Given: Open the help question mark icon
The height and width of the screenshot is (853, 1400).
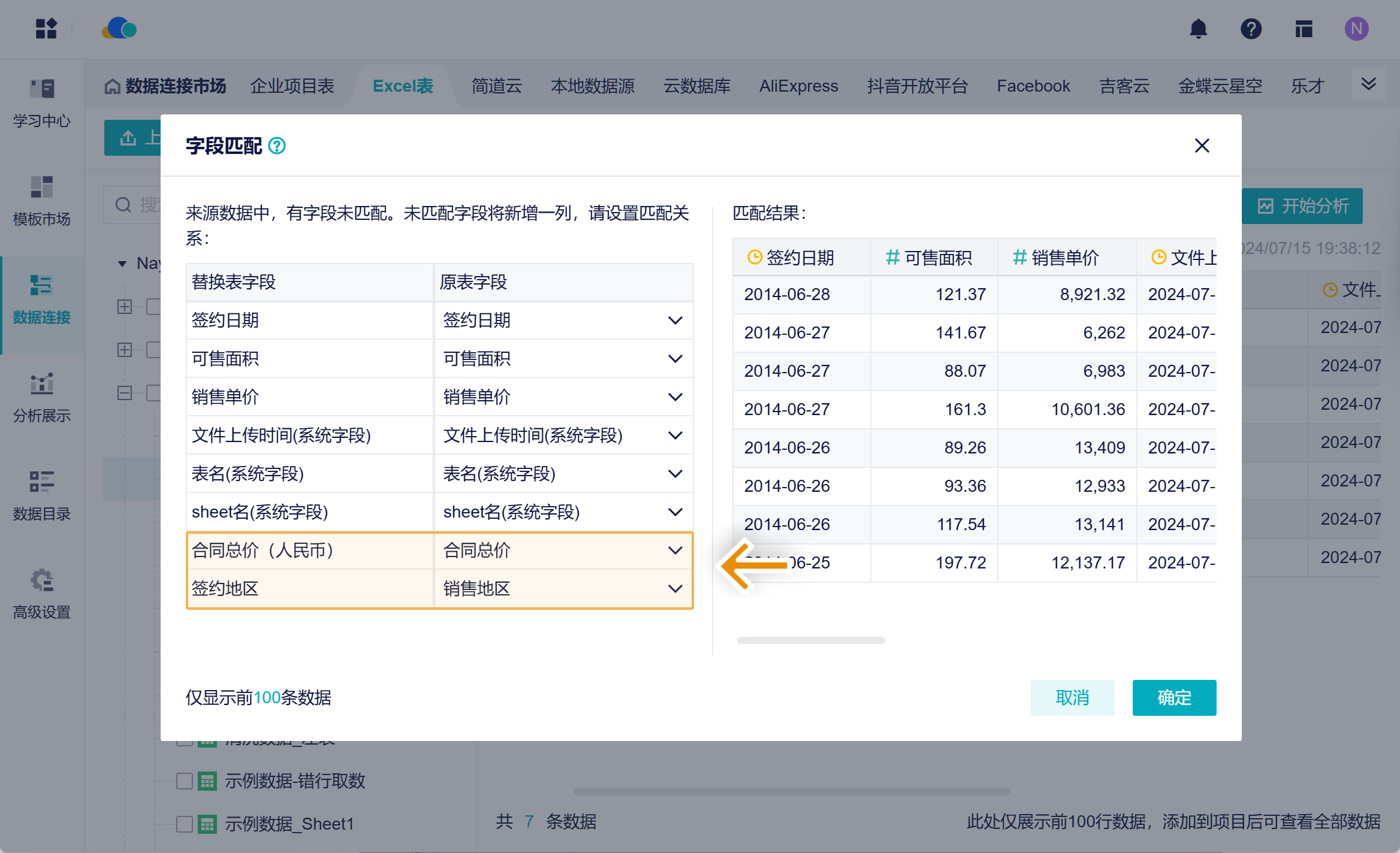Looking at the screenshot, I should click(x=1251, y=29).
